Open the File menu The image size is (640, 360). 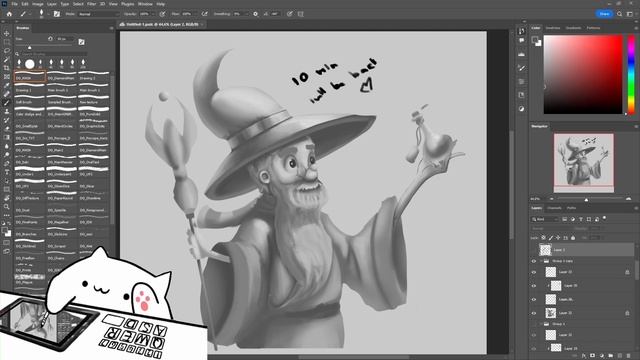(x=14, y=4)
